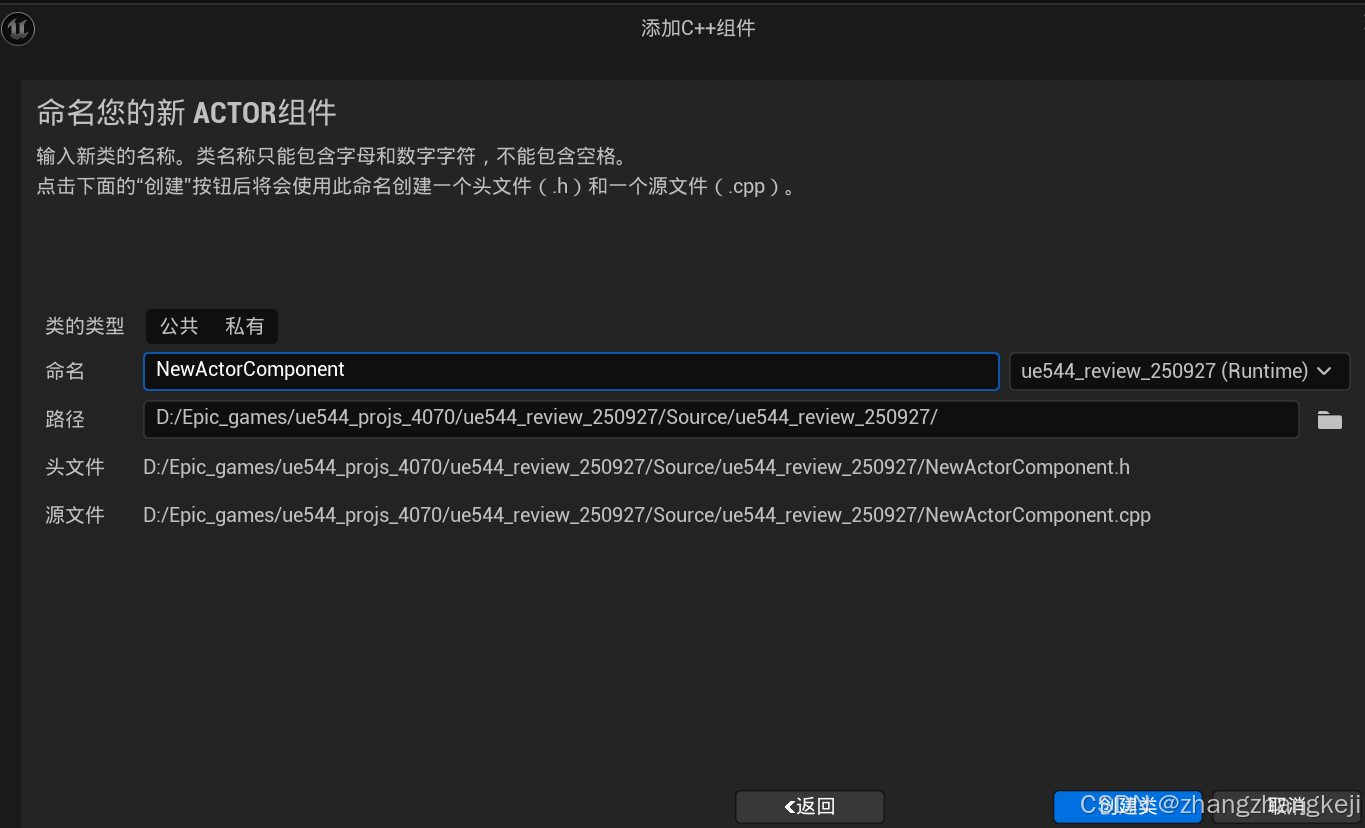
Task: Click the dialog title 添加C++组件
Action: pos(697,27)
